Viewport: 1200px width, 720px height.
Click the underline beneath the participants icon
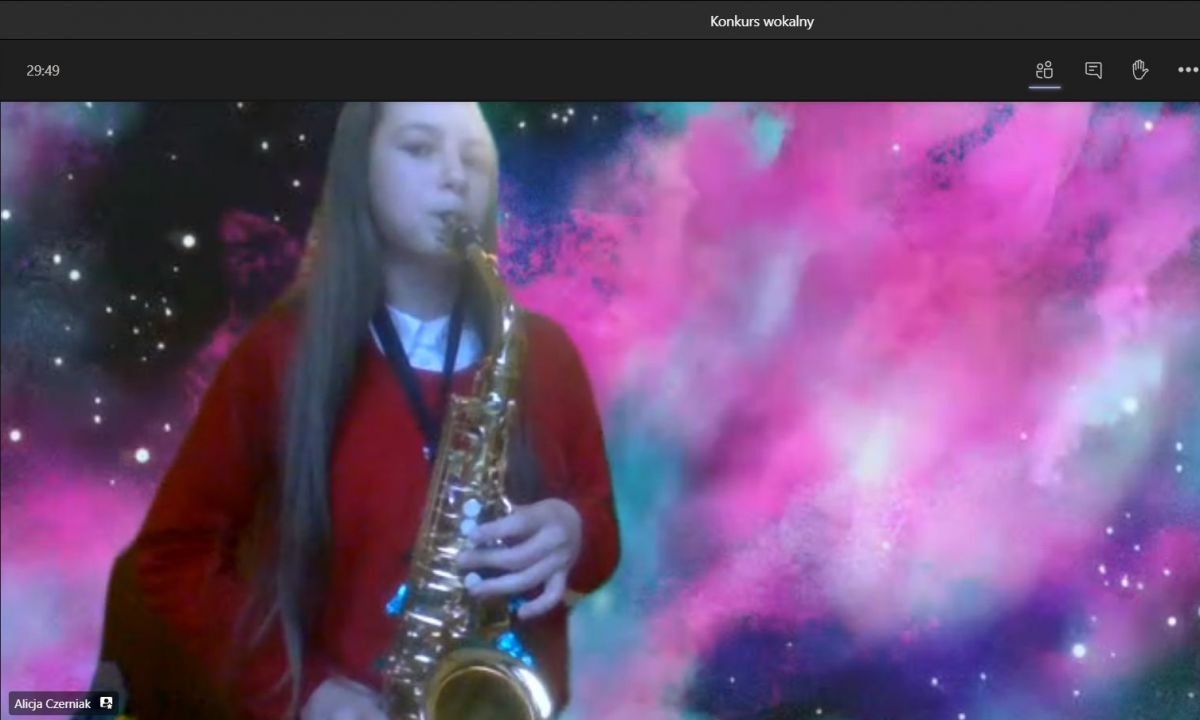[x=1045, y=87]
